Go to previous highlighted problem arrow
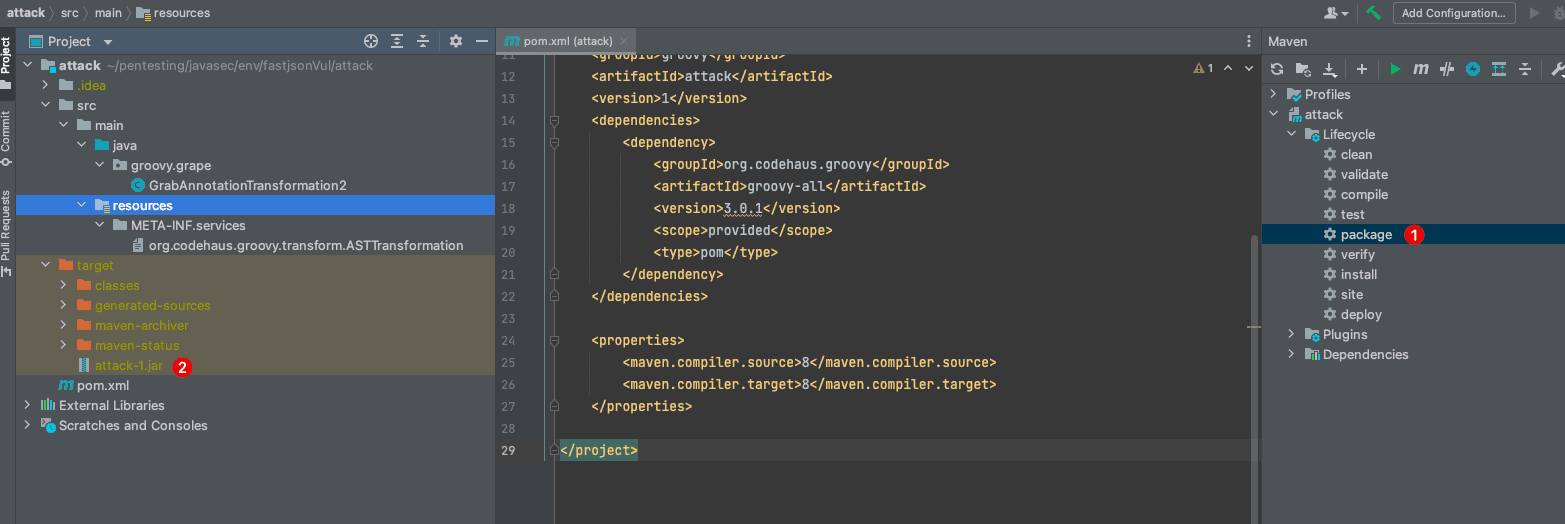Screen dimensions: 1565x524 coord(1229,68)
